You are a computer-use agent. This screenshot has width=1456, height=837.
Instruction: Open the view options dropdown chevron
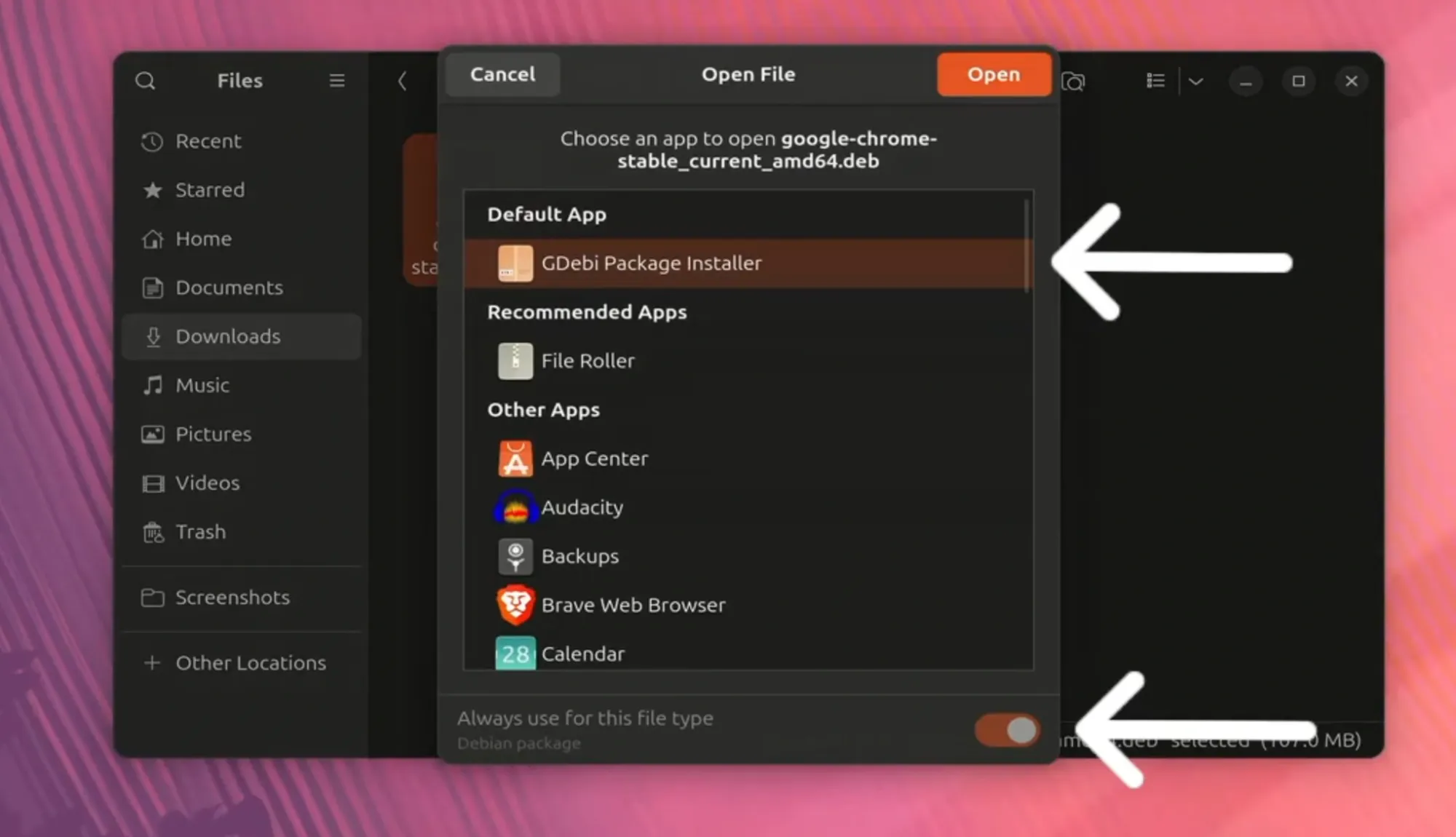tap(1196, 81)
